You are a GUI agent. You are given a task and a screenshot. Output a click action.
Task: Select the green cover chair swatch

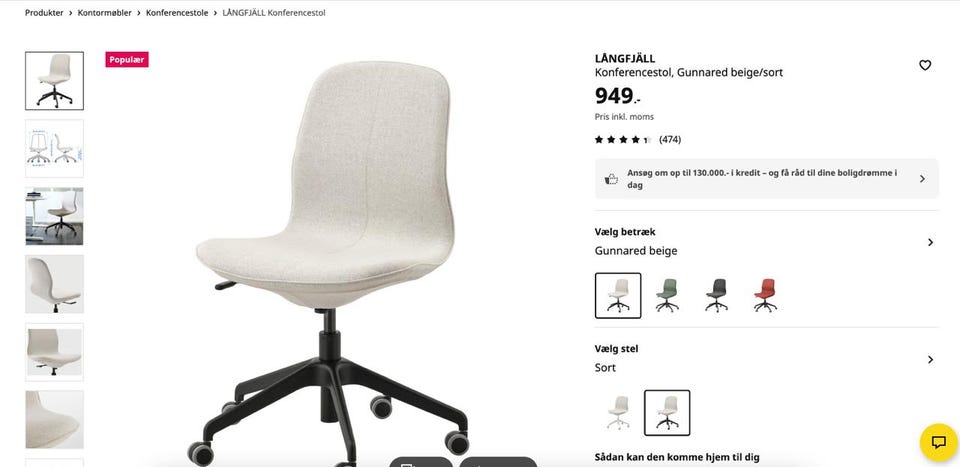point(667,296)
